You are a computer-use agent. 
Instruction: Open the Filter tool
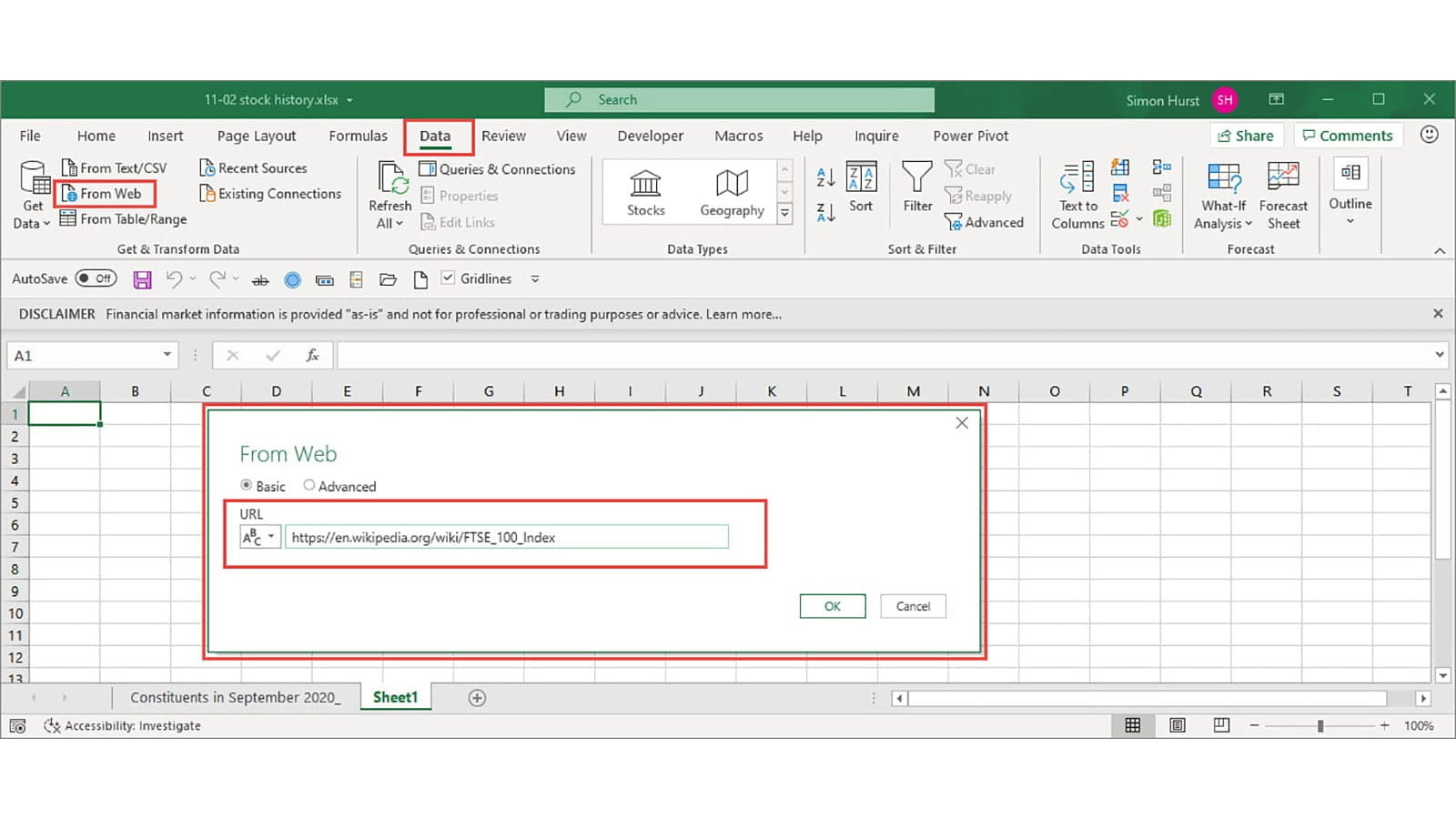(x=917, y=187)
